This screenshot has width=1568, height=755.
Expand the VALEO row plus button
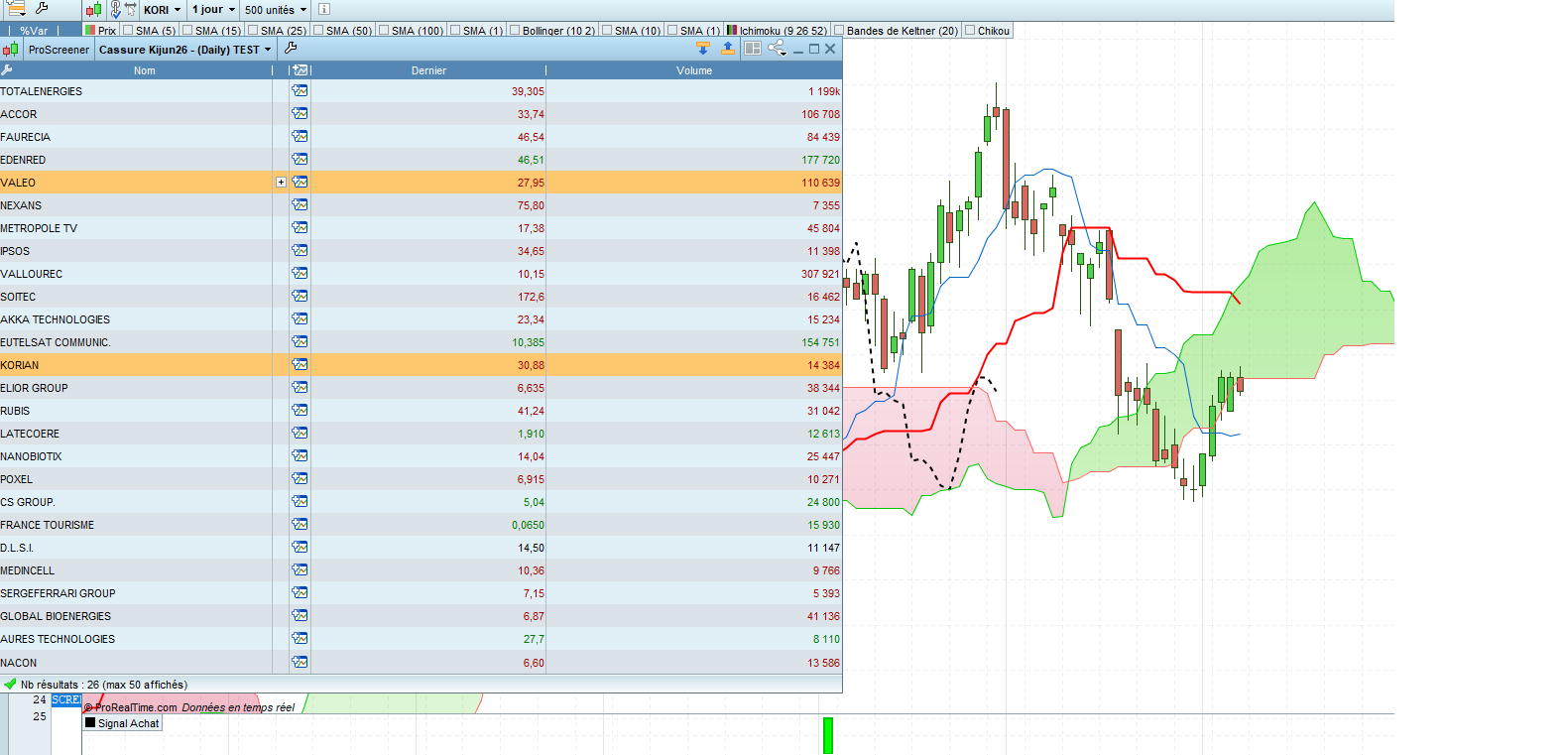281,183
